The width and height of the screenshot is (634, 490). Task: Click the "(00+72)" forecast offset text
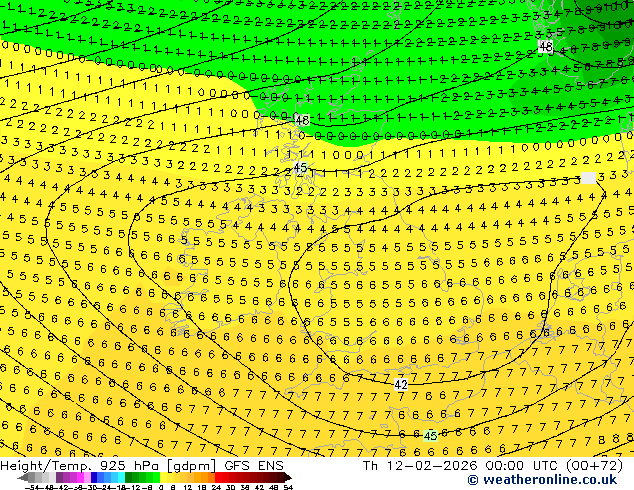tap(593, 466)
